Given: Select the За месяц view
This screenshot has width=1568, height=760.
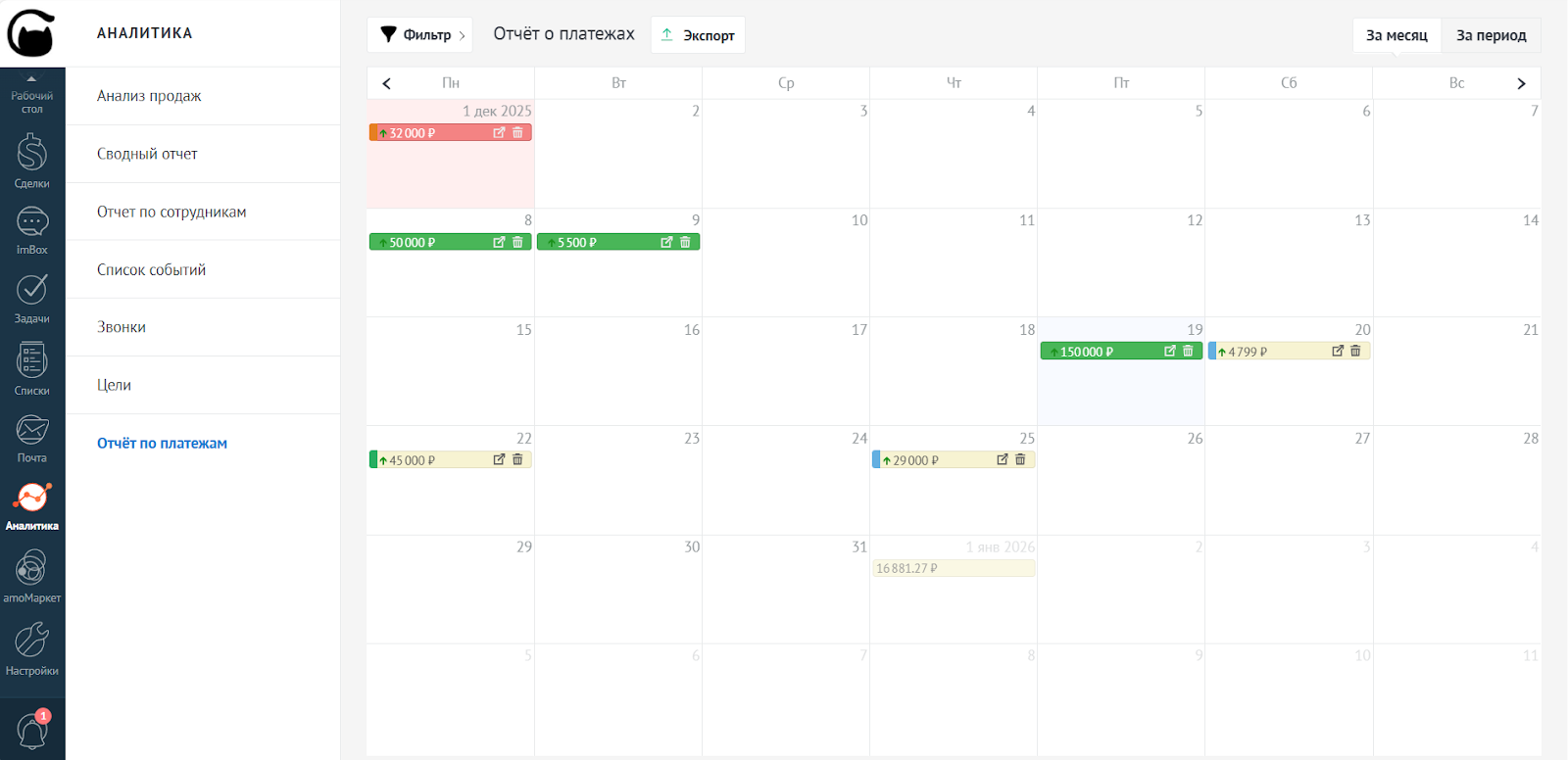Looking at the screenshot, I should click(1396, 35).
